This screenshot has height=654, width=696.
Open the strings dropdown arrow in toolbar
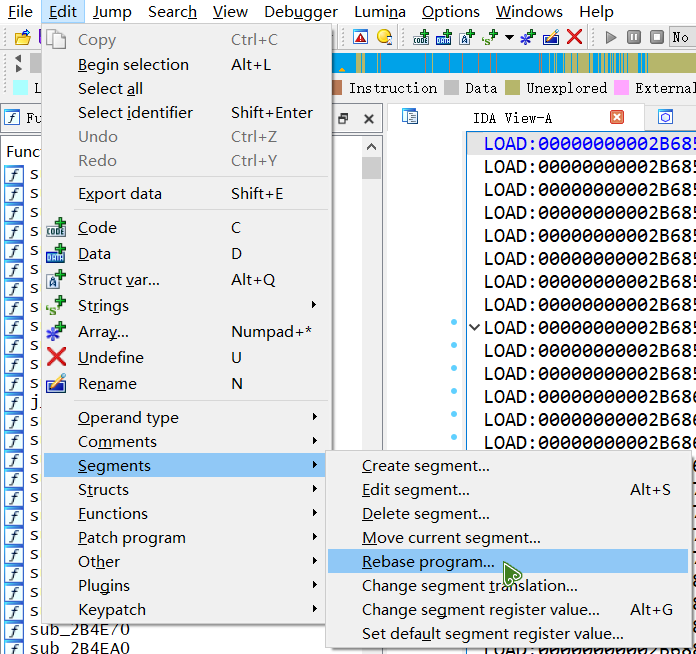509,37
